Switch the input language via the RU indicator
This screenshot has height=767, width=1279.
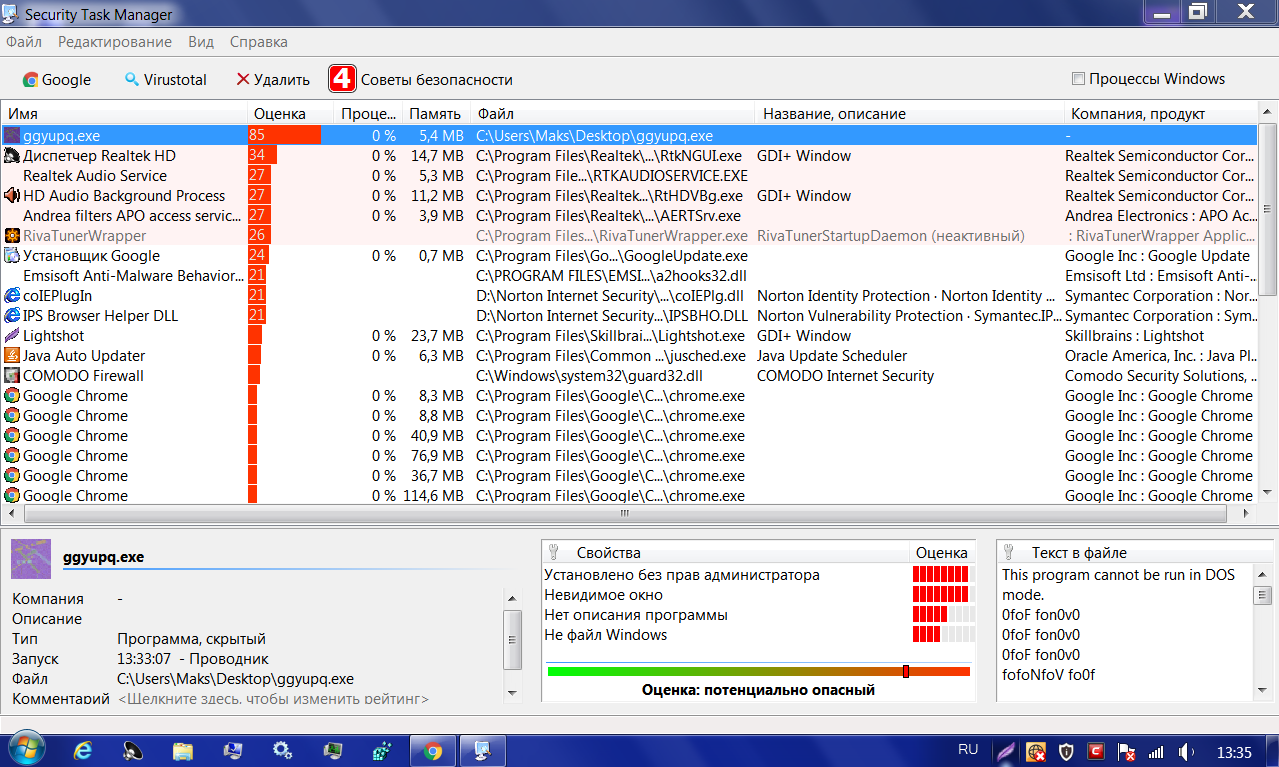coord(968,750)
